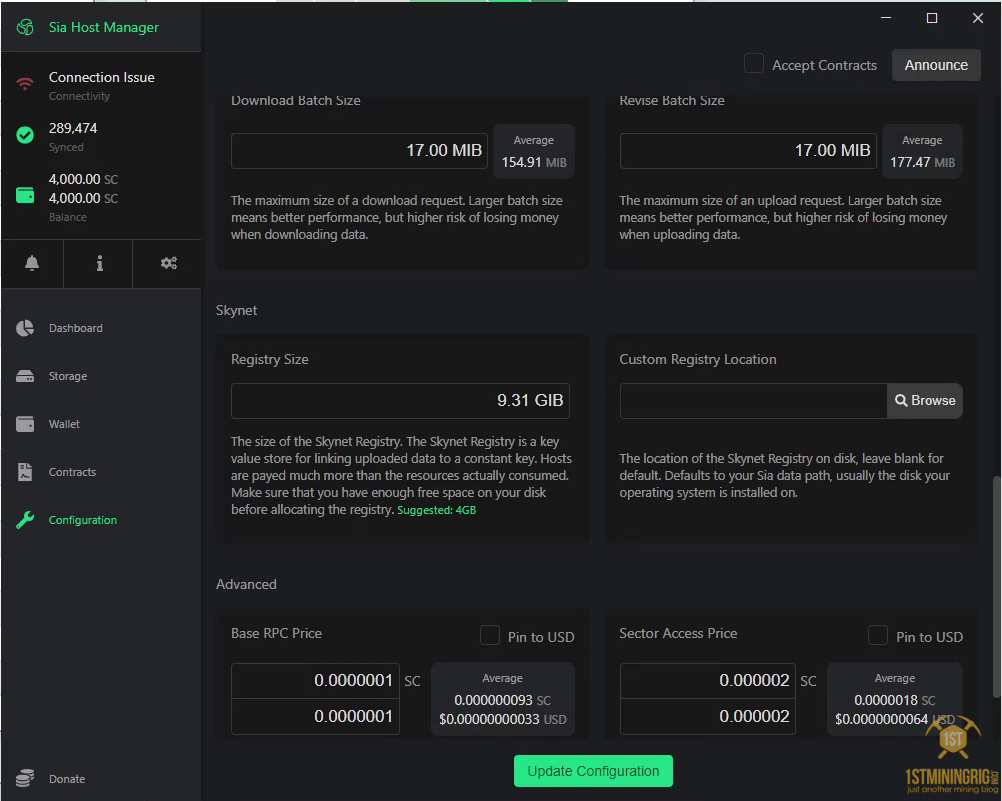Screen dimensions: 1002x801
Task: Click Base RPC Price SC input
Action: coord(316,681)
